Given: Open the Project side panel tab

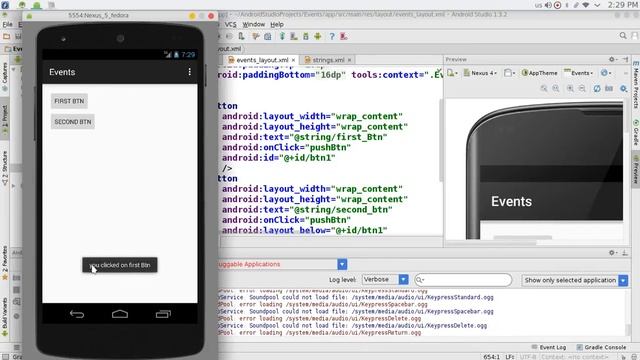Looking at the screenshot, I should [5, 119].
